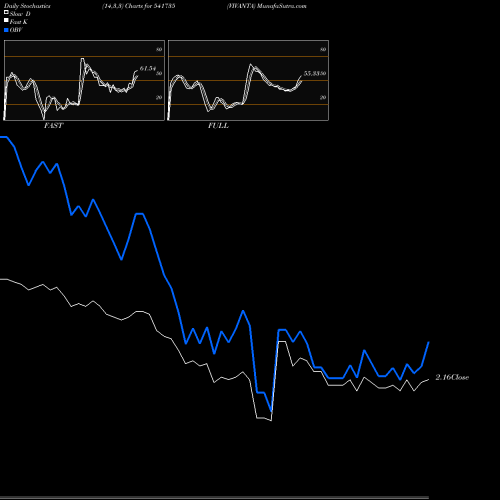Click the 55.33 value on FULL chart
500x500 pixels.
tap(312, 73)
